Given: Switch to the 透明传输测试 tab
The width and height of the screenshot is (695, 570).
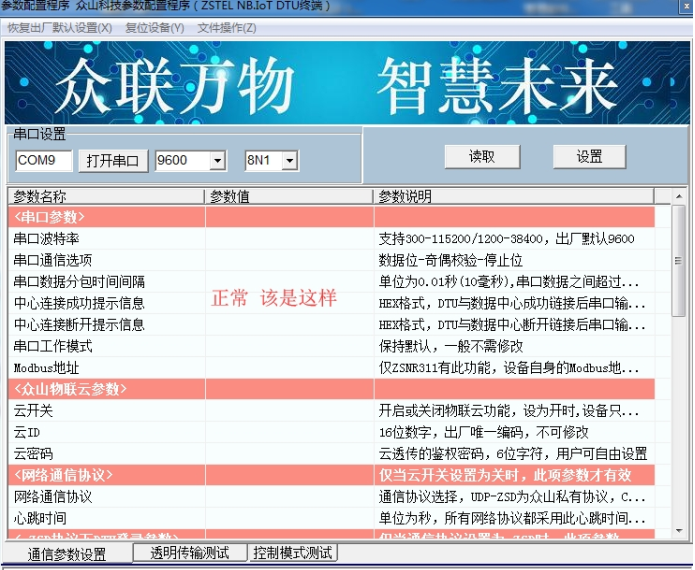Looking at the screenshot, I should point(190,553).
